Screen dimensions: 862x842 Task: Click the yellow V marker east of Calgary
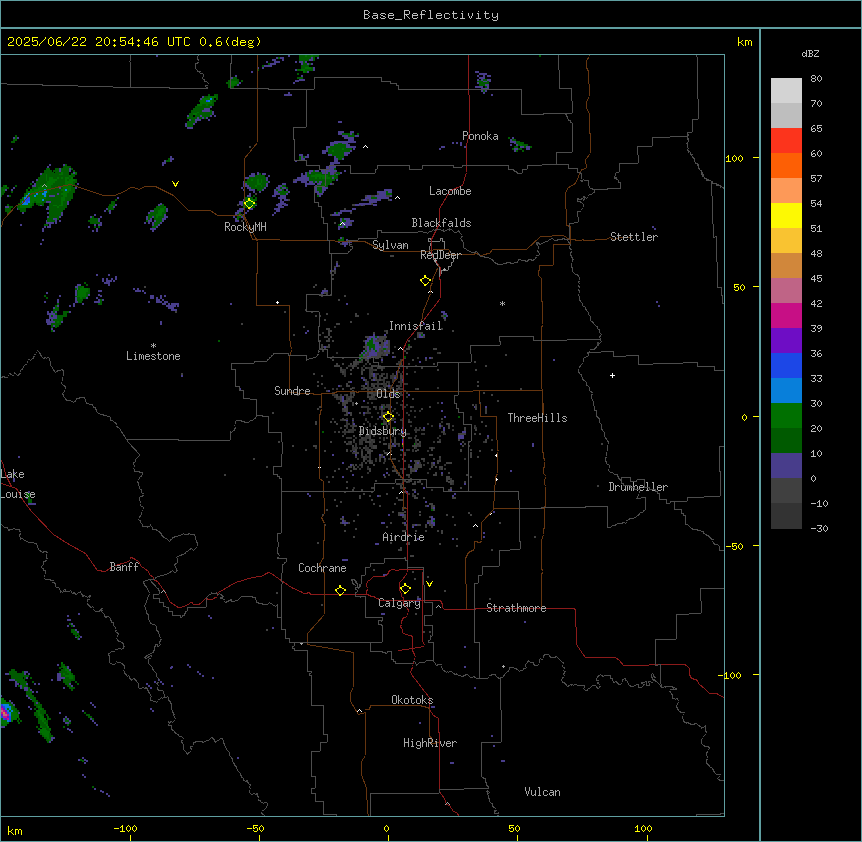coord(429,584)
